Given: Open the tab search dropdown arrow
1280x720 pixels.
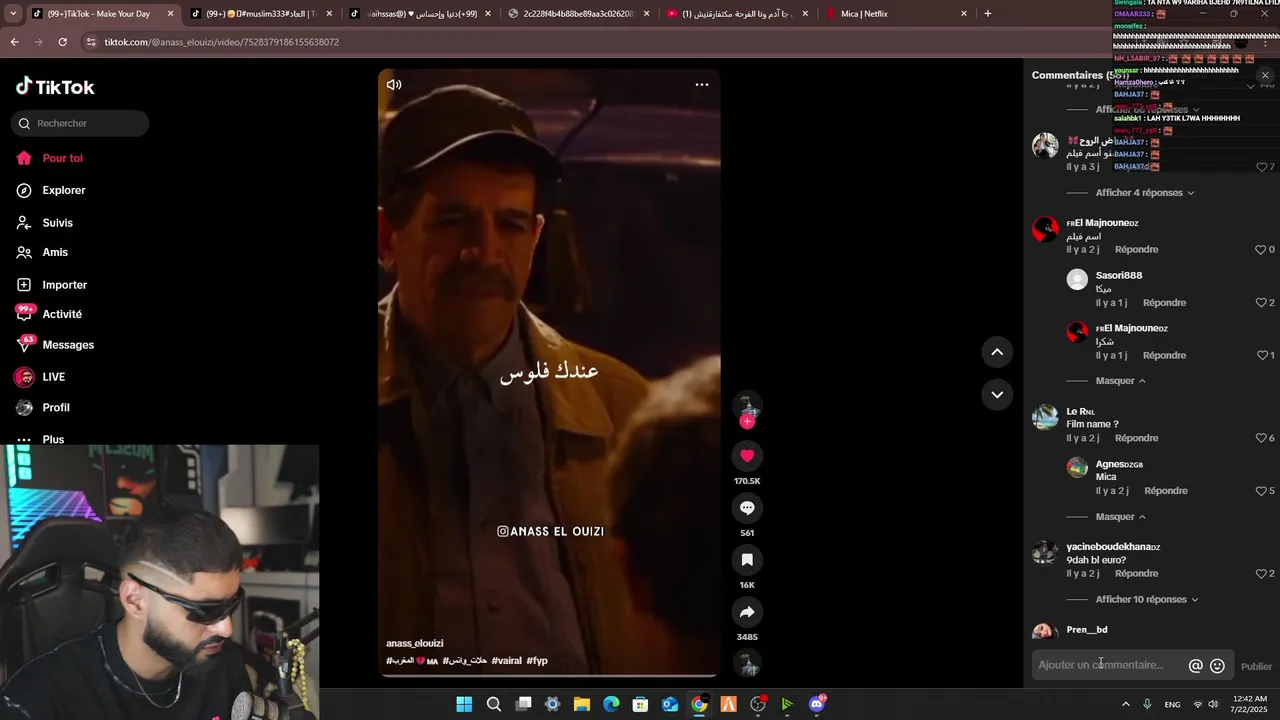Looking at the screenshot, I should [11, 14].
